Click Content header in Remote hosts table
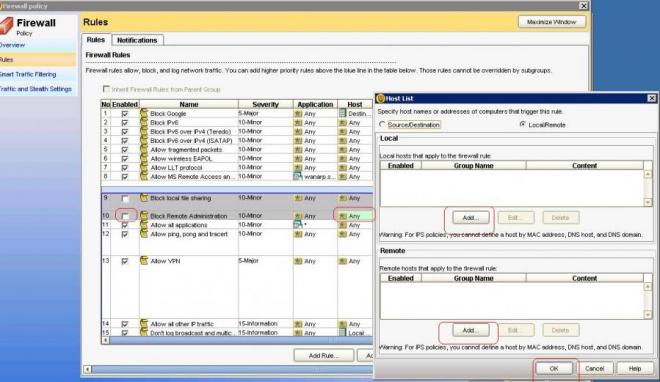The height and width of the screenshot is (382, 660). (584, 278)
